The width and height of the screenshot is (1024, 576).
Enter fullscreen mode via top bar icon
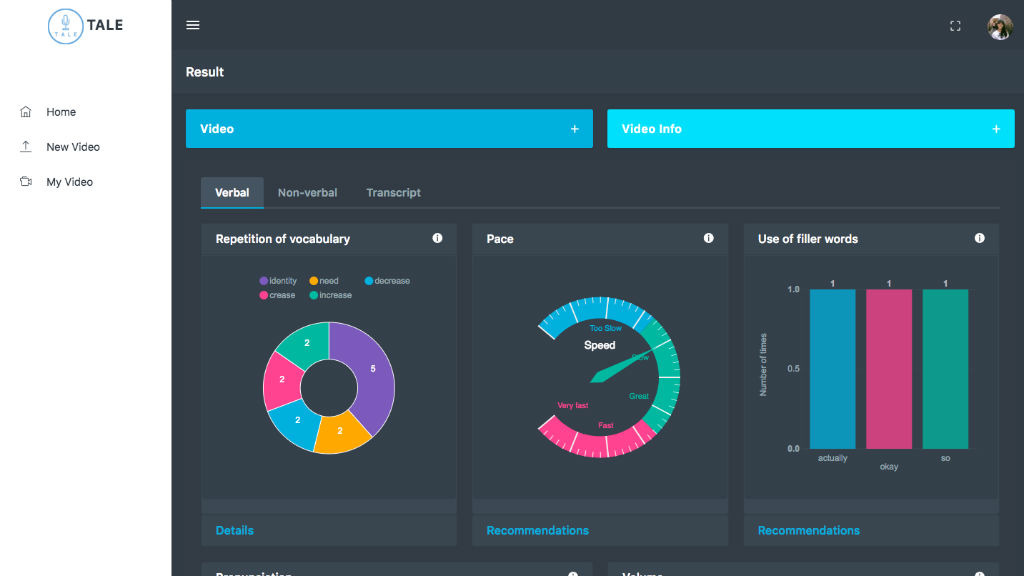click(955, 26)
